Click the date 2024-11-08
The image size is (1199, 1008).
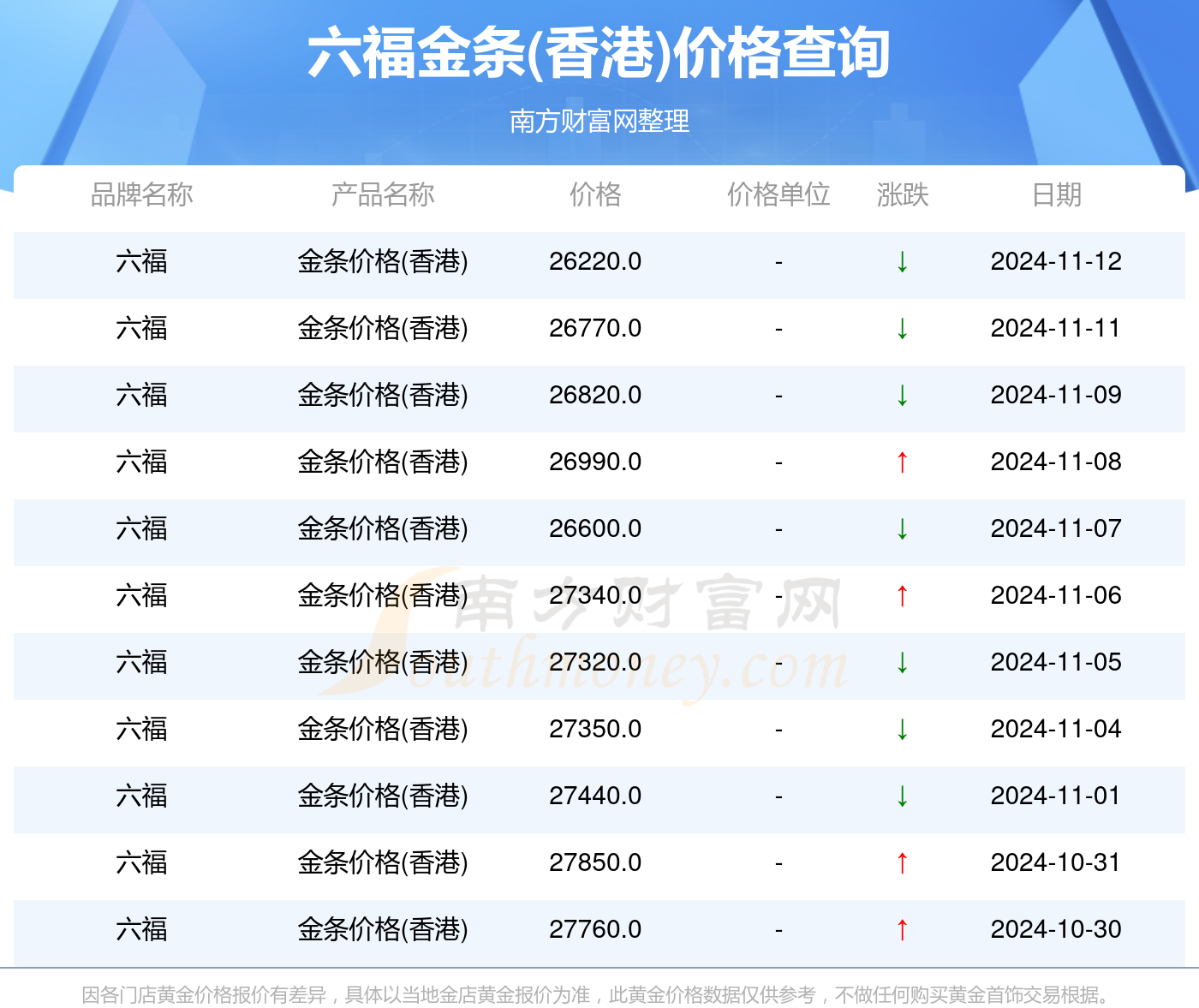[1056, 462]
